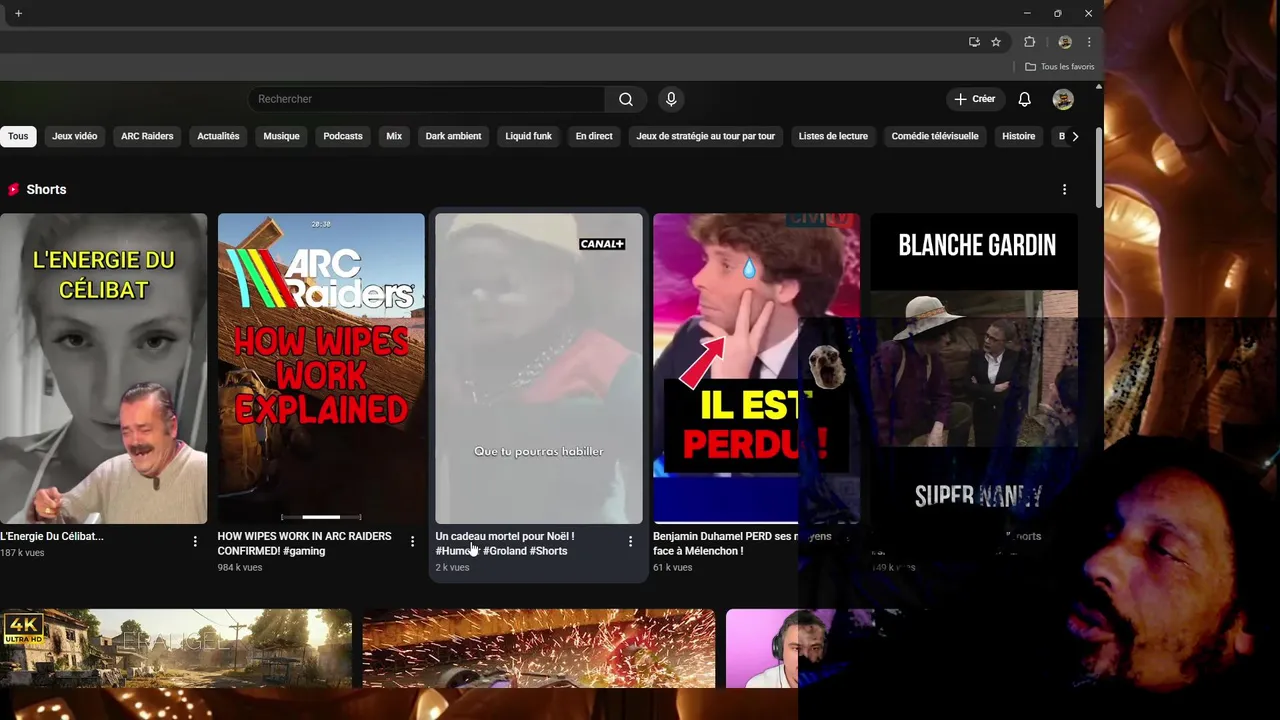The image size is (1280, 720).
Task: Click the '61 k vues' view count
Action: click(x=672, y=567)
